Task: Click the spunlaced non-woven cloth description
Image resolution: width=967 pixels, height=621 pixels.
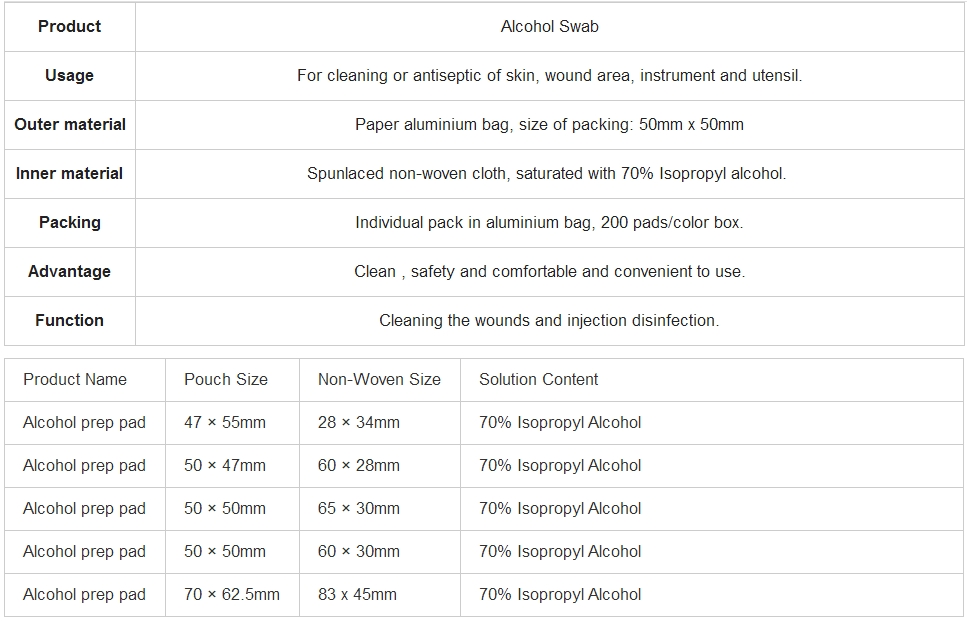Action: (x=546, y=173)
